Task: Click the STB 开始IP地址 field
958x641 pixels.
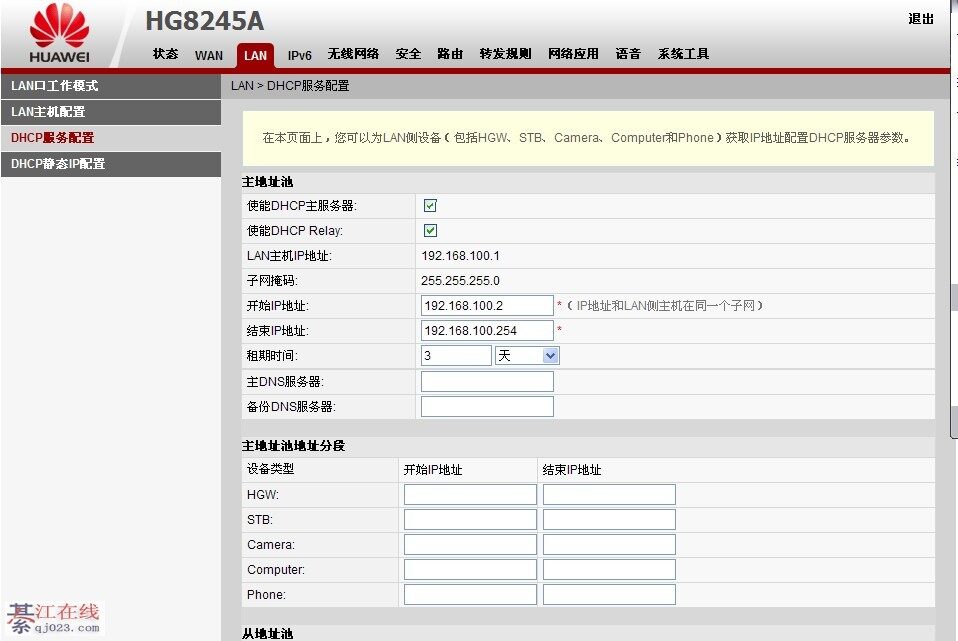Action: [470, 520]
